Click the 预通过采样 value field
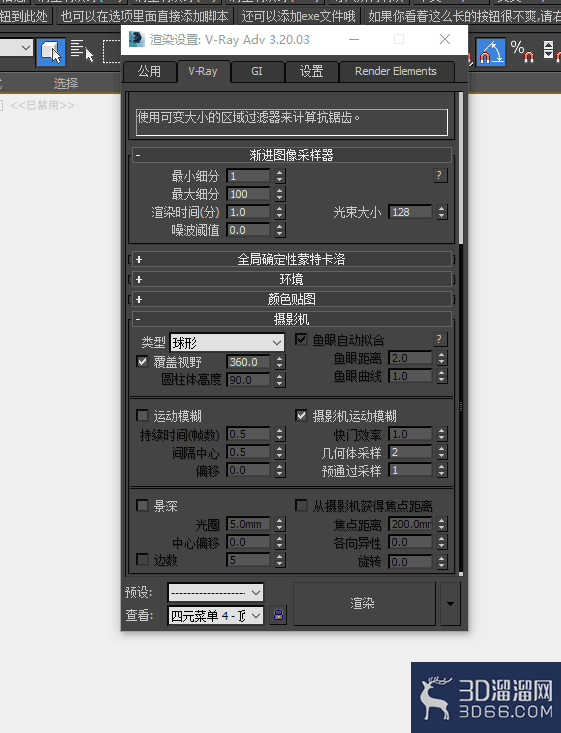This screenshot has width=561, height=733. tap(410, 470)
